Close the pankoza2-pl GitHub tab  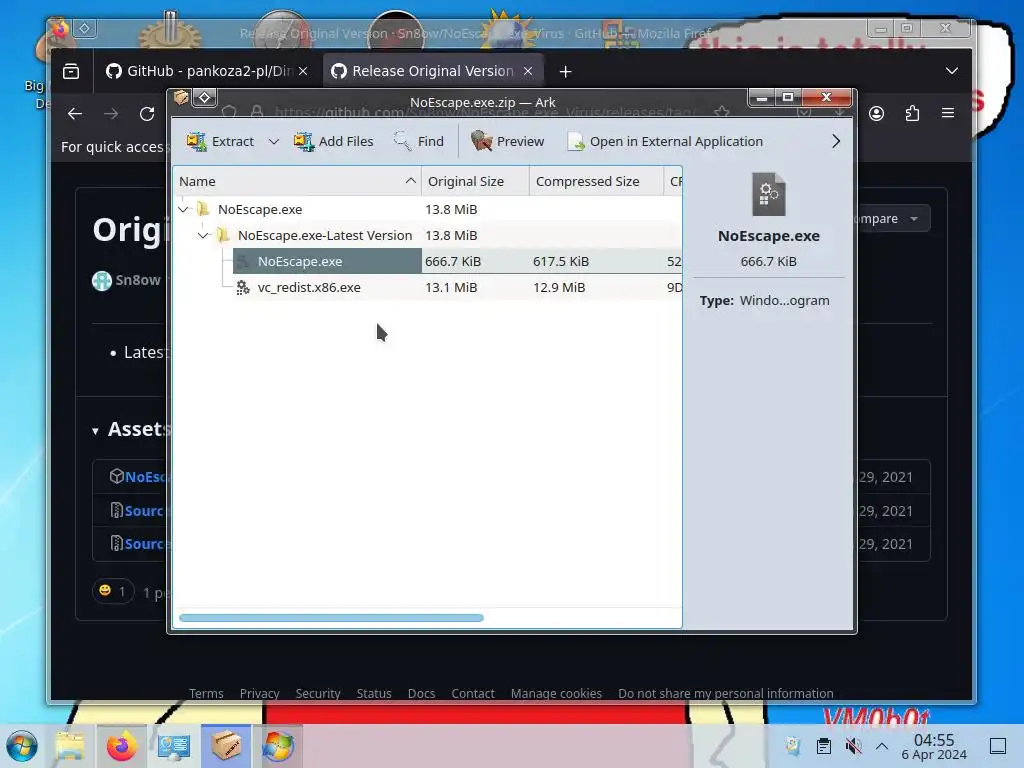(303, 71)
